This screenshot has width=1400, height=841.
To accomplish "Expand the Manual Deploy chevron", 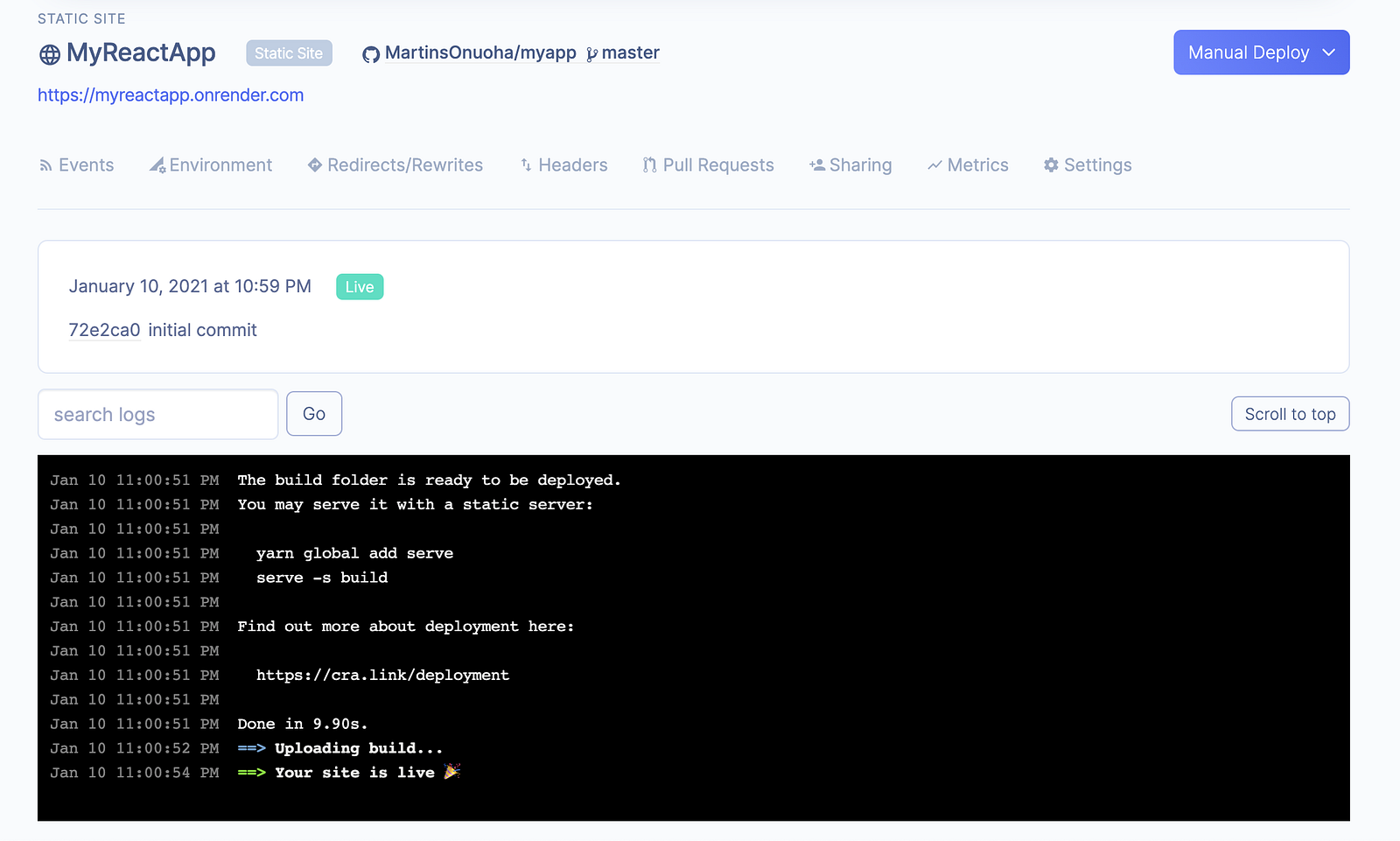I will click(1328, 53).
